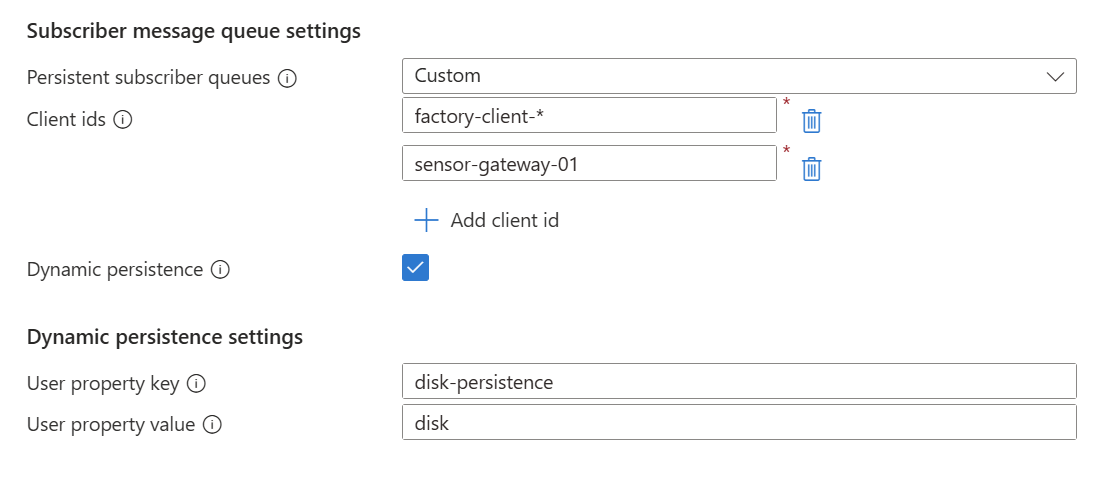Remove sensor-gateway-01 using its trash icon
Viewport: 1102px width, 487px height.
point(812,169)
